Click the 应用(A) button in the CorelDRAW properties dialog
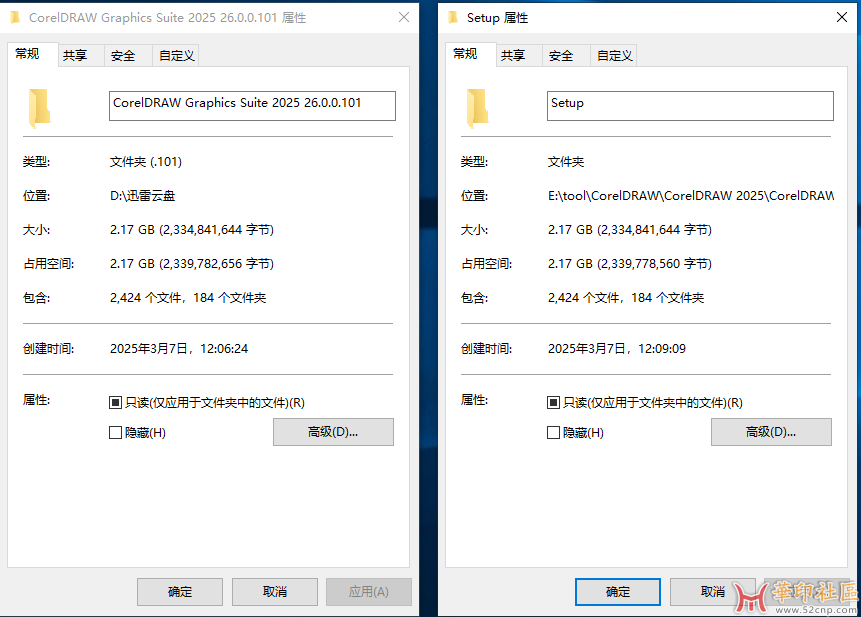 tap(369, 592)
